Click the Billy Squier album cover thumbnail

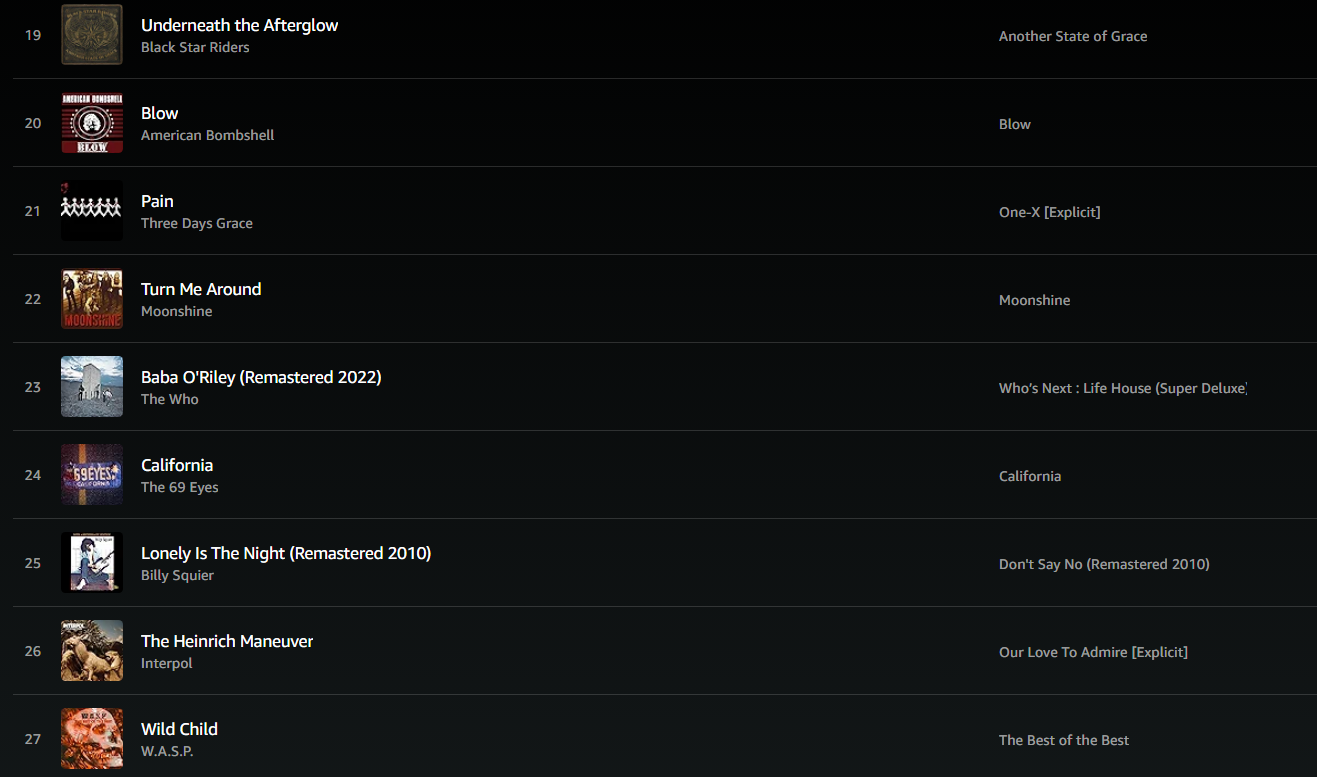click(92, 562)
